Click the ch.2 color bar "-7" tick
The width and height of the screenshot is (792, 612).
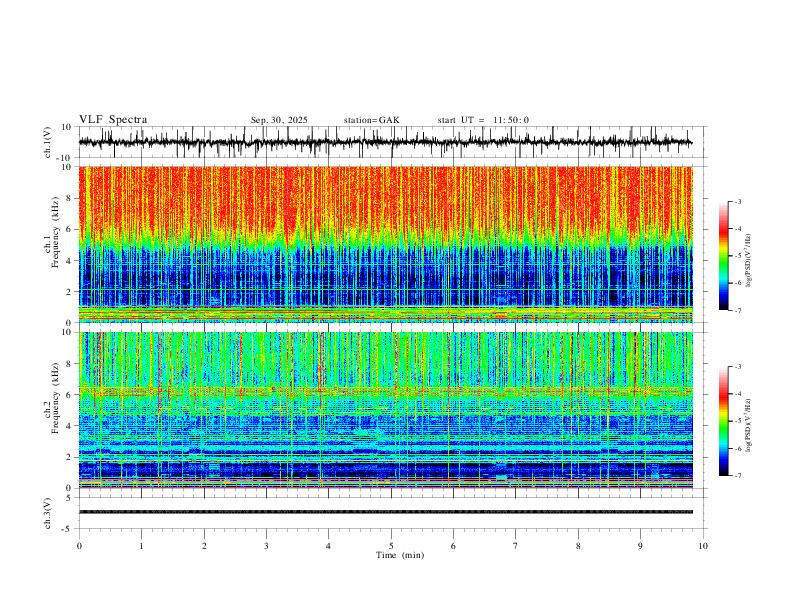(x=738, y=476)
